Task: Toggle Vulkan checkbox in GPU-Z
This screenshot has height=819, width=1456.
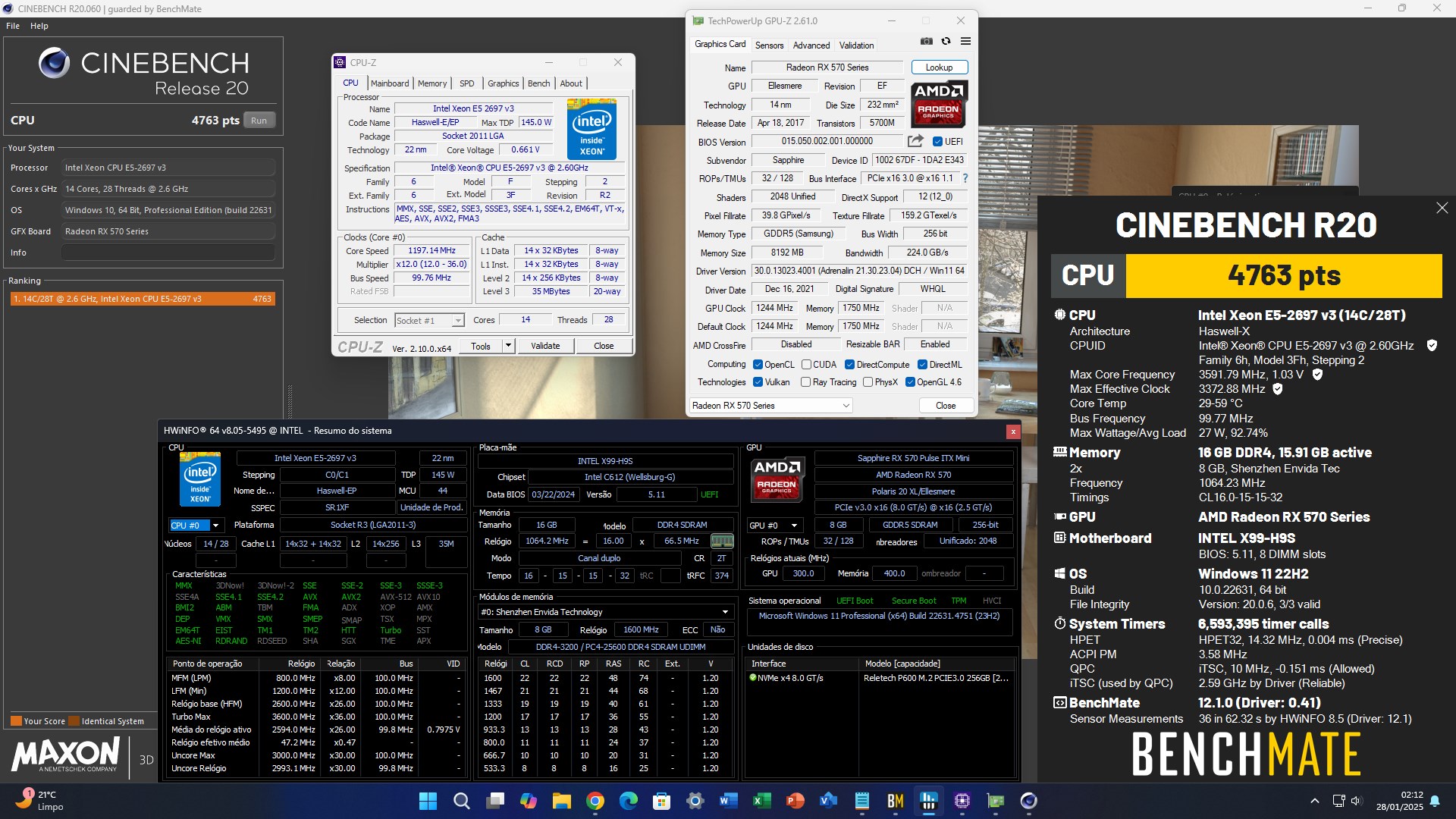Action: tap(758, 382)
